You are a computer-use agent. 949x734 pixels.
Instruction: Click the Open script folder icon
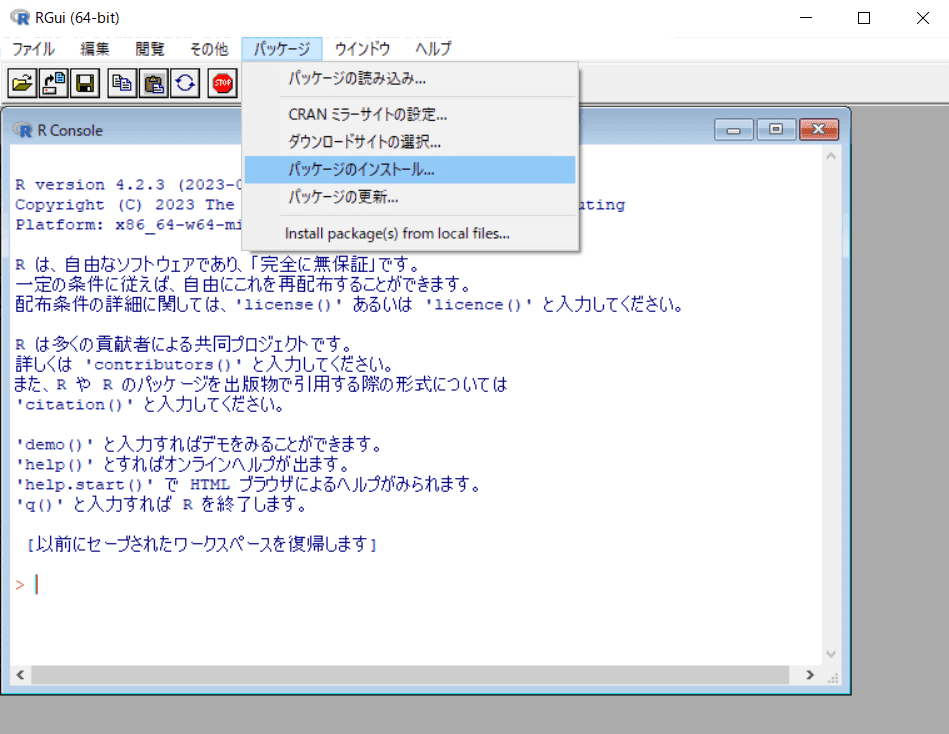pos(22,84)
